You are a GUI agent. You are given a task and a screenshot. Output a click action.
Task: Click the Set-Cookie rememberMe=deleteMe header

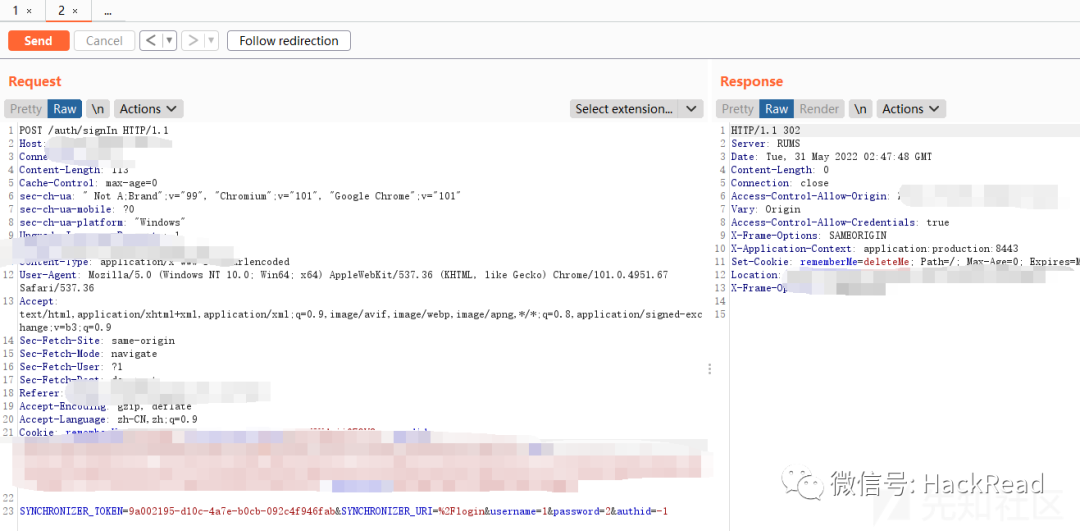coord(904,262)
